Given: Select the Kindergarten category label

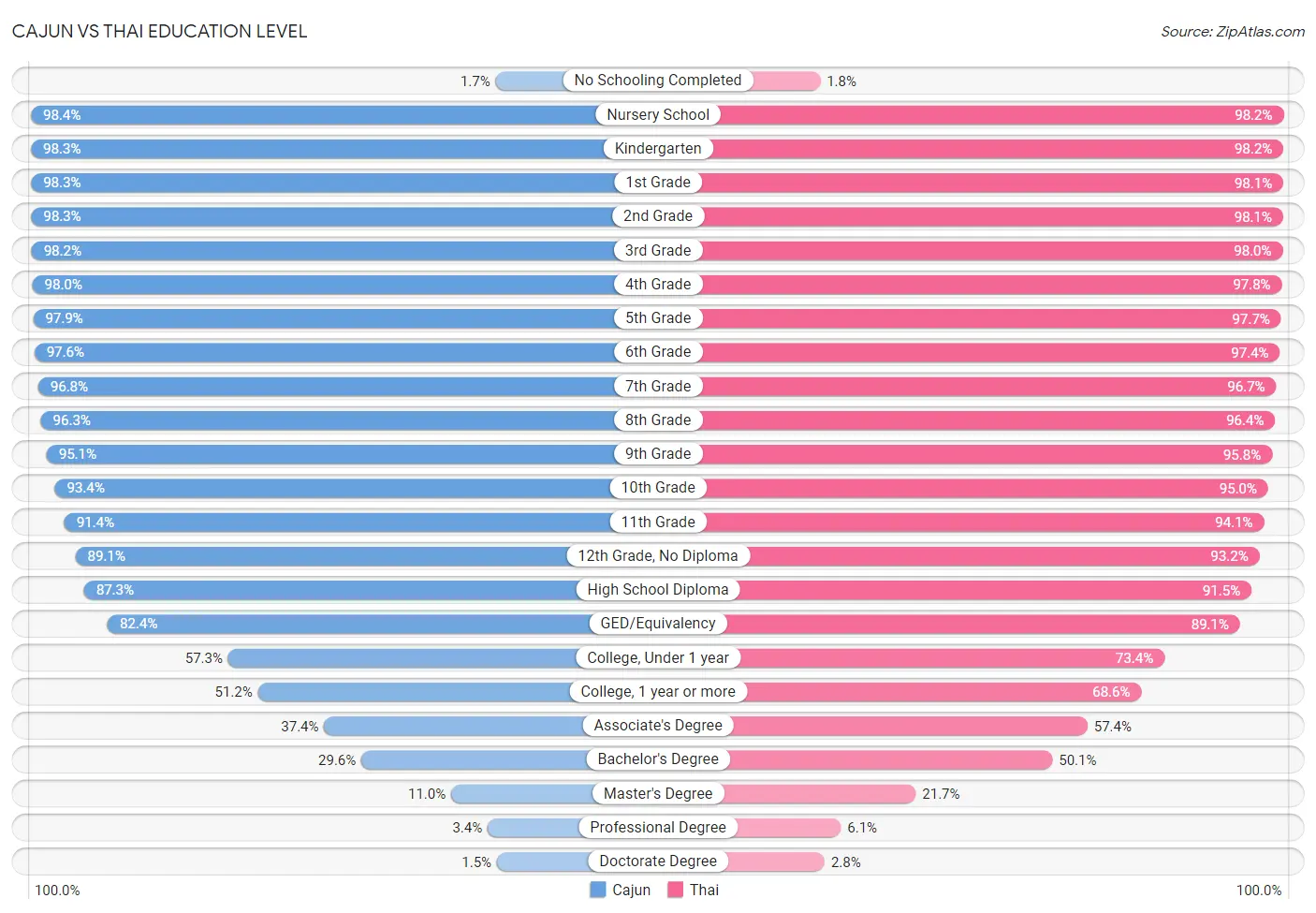Looking at the screenshot, I should click(658, 148).
